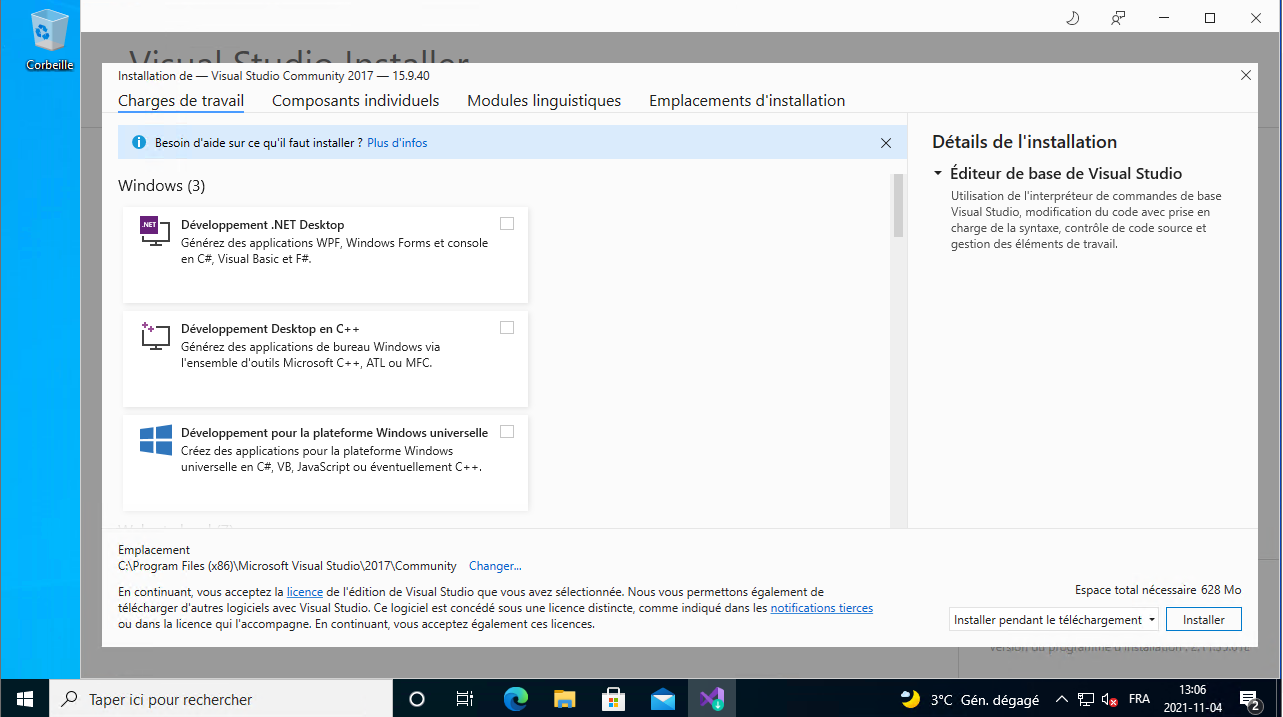Viewport: 1283px width, 717px height.
Task: Click the C++ Desktop development icon
Action: pos(155,335)
